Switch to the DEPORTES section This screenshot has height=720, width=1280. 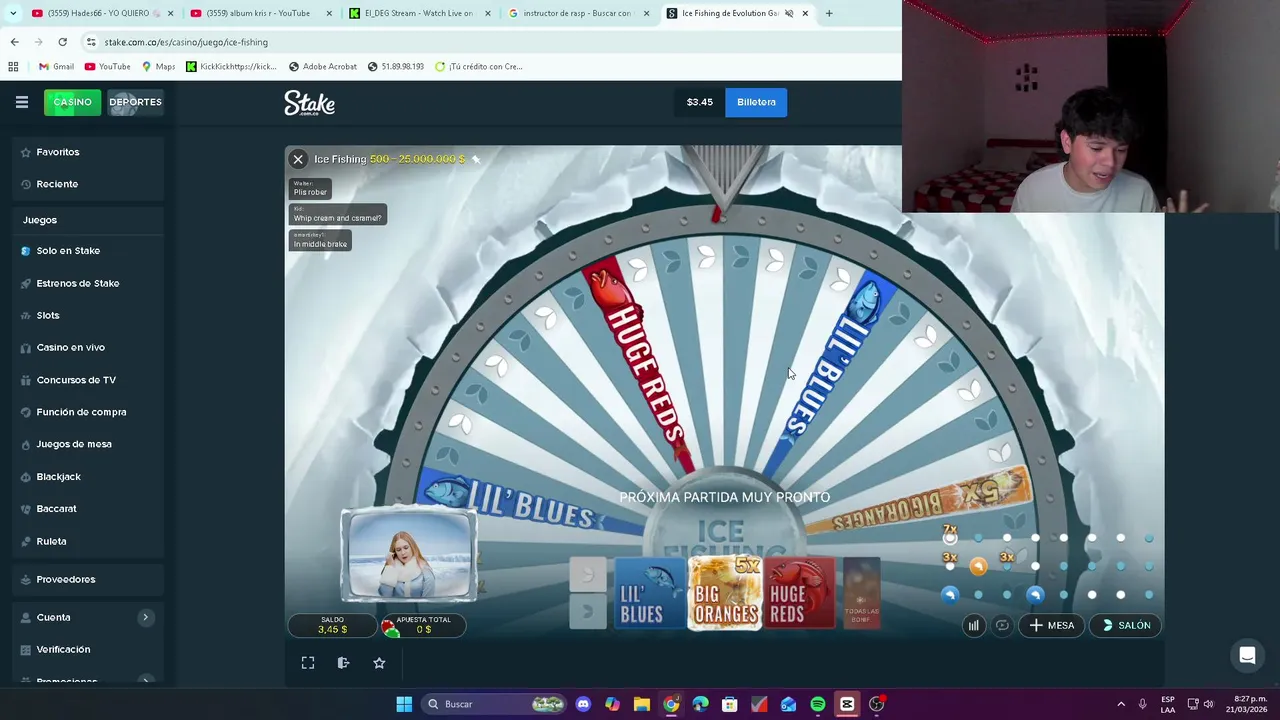pyautogui.click(x=135, y=102)
